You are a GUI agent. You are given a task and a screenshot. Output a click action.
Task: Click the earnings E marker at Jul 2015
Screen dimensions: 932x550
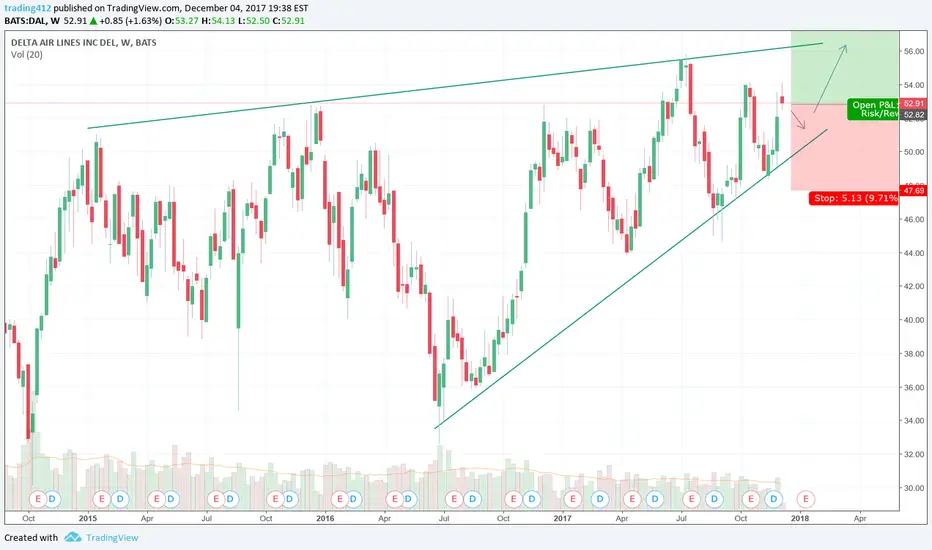pyautogui.click(x=216, y=499)
